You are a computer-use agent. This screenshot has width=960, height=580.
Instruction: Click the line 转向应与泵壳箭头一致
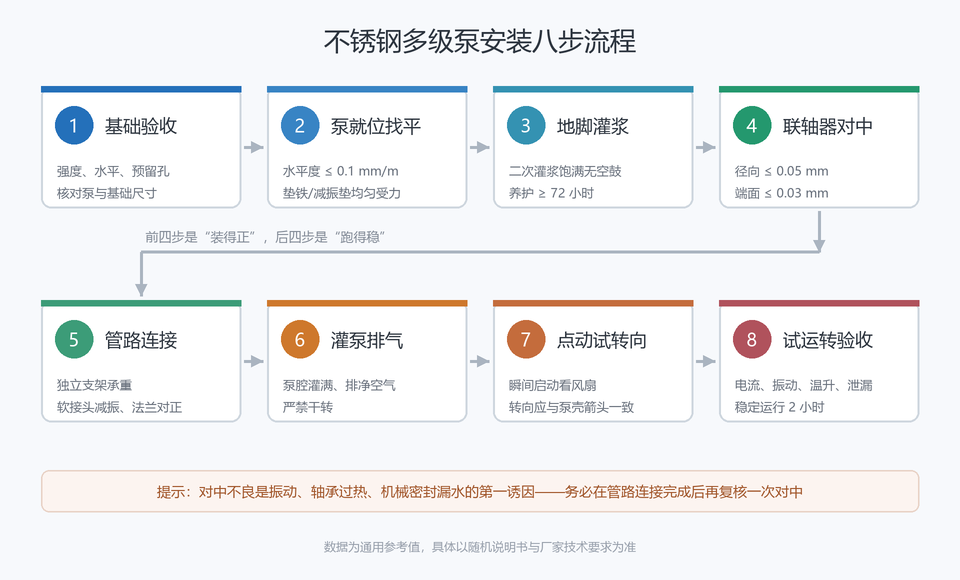571,407
